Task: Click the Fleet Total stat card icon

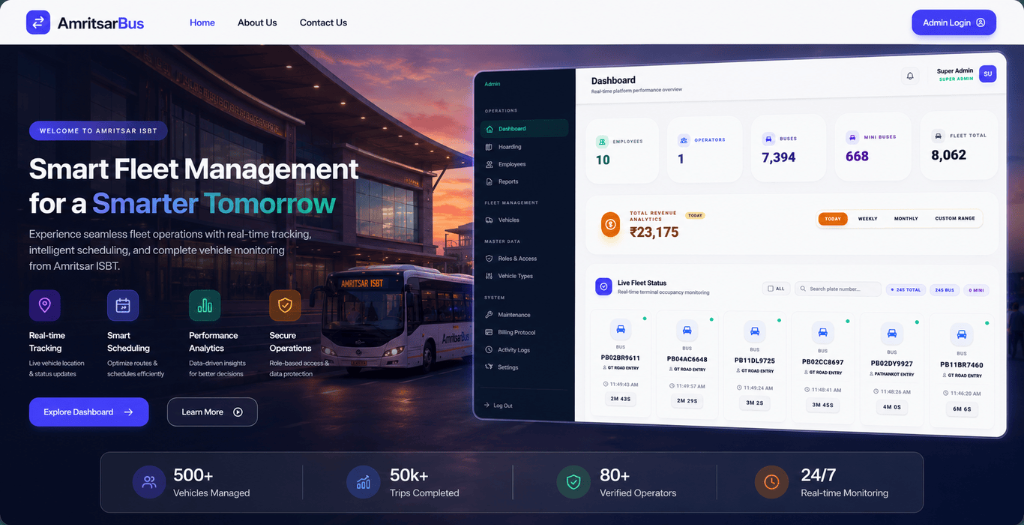Action: click(x=938, y=136)
